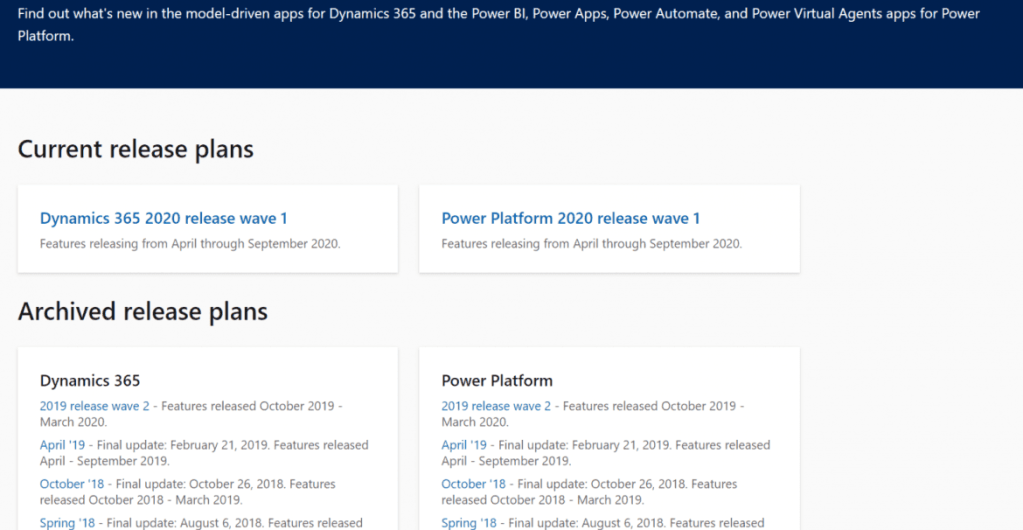The image size is (1023, 530).
Task: Click description under Power Platform 2020 wave 1
Action: click(592, 243)
